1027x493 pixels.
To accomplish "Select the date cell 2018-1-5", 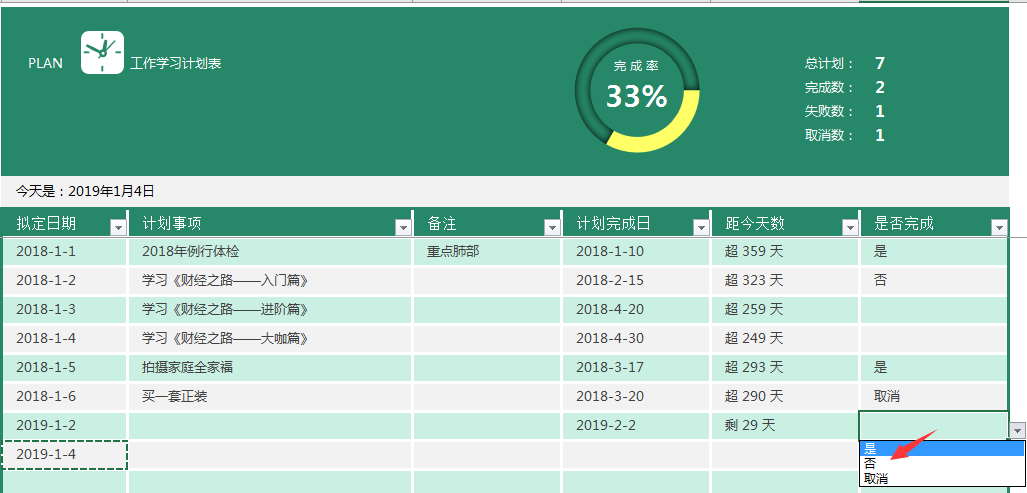I will point(65,367).
